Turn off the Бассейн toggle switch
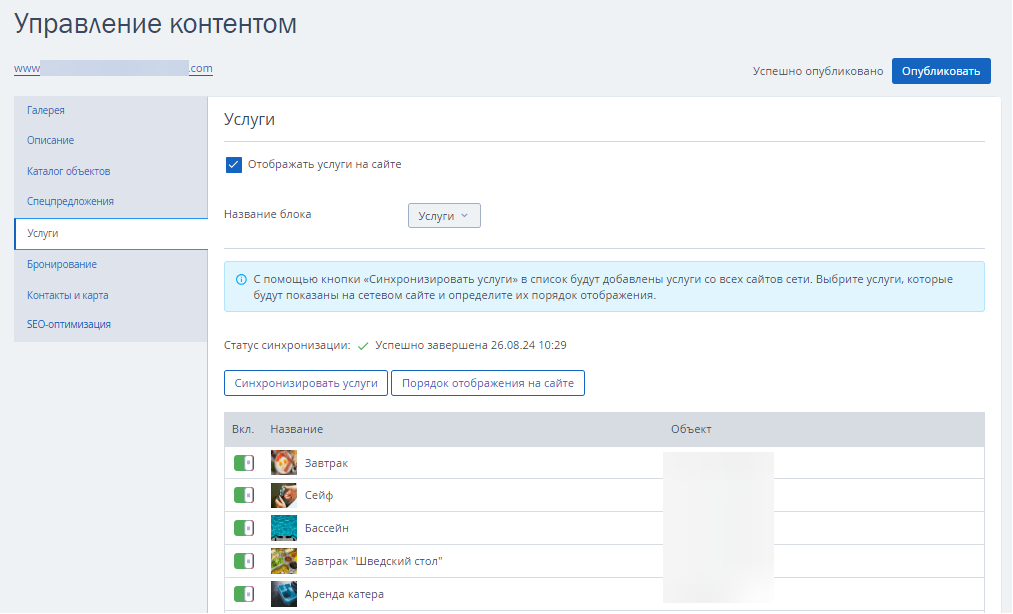This screenshot has height=614, width=1013. (x=244, y=528)
